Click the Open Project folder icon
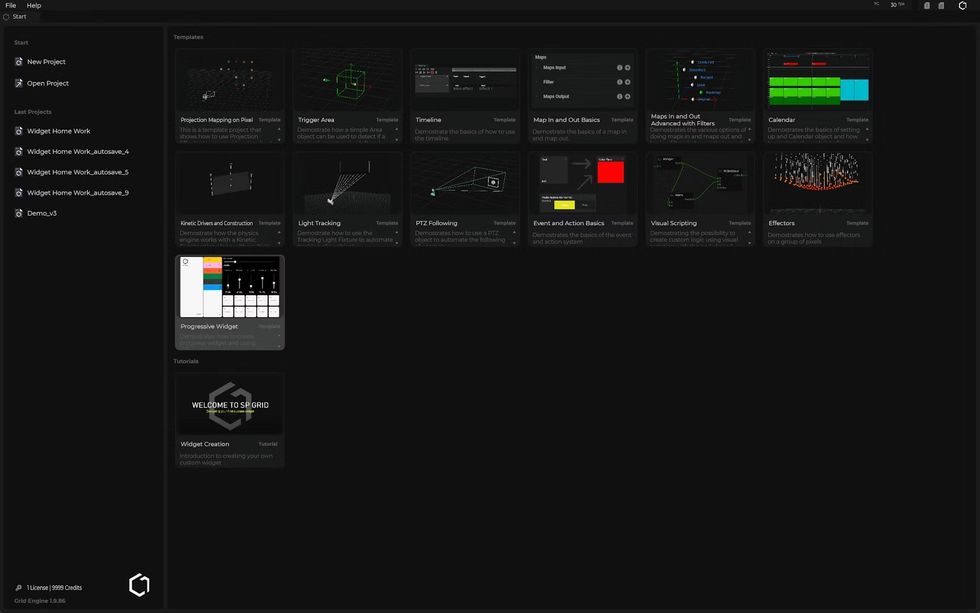 (x=18, y=82)
